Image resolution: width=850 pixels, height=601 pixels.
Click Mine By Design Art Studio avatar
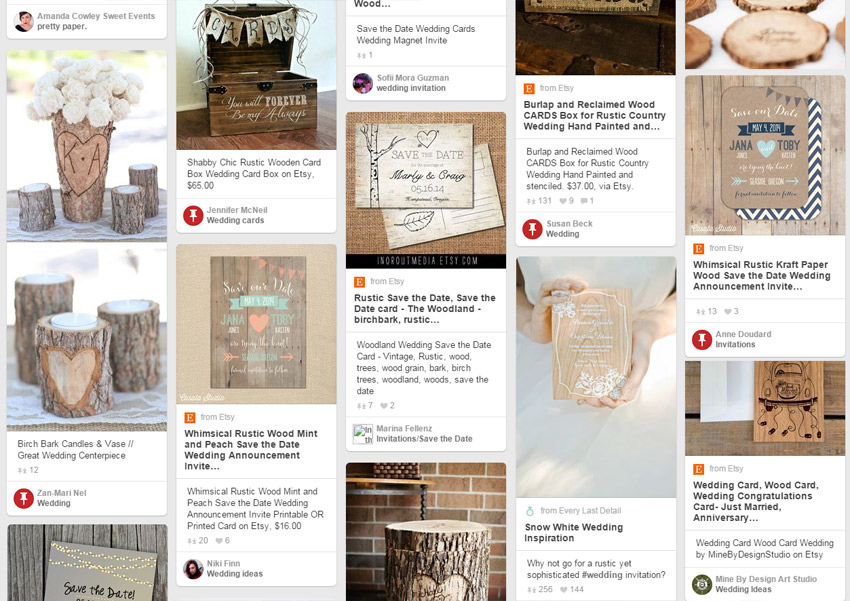tap(702, 584)
